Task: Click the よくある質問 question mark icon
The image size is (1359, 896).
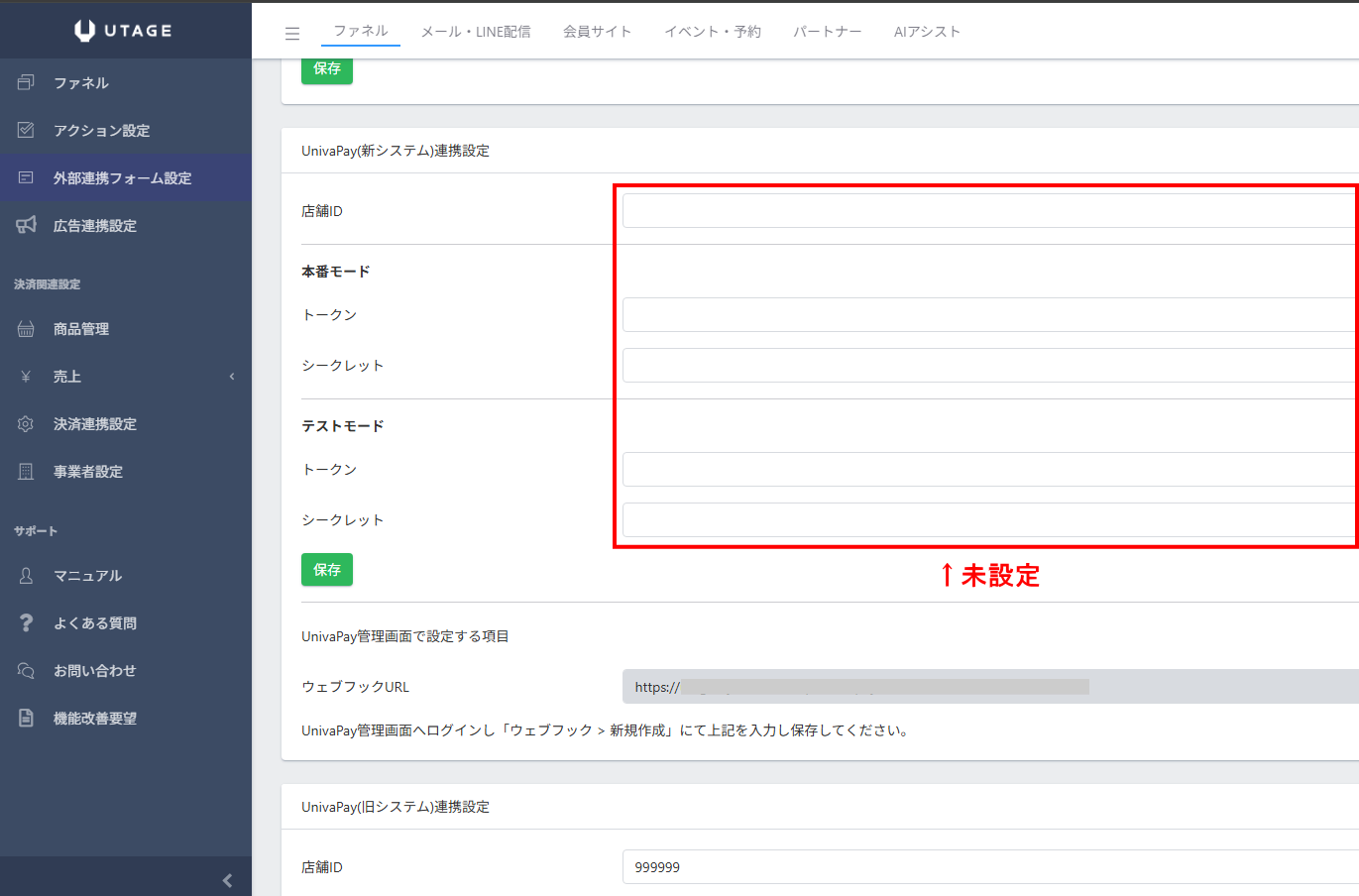Action: coord(26,622)
